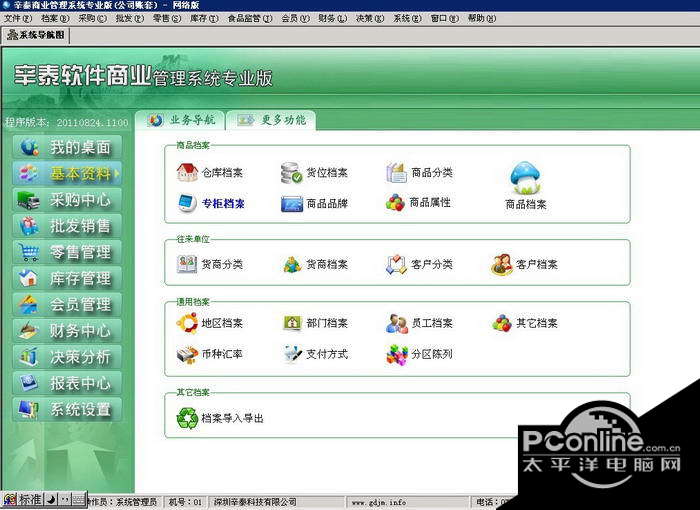The image size is (700, 510).
Task: Open the 财务 menu
Action: [333, 18]
